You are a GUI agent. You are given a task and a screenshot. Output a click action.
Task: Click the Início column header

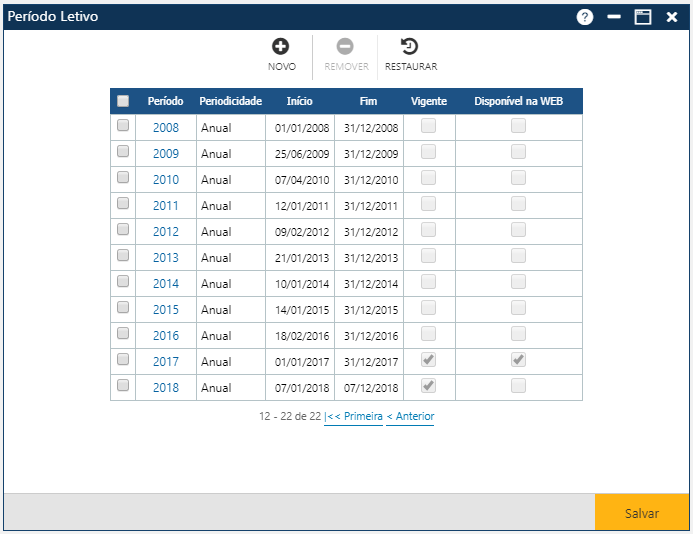tap(299, 101)
